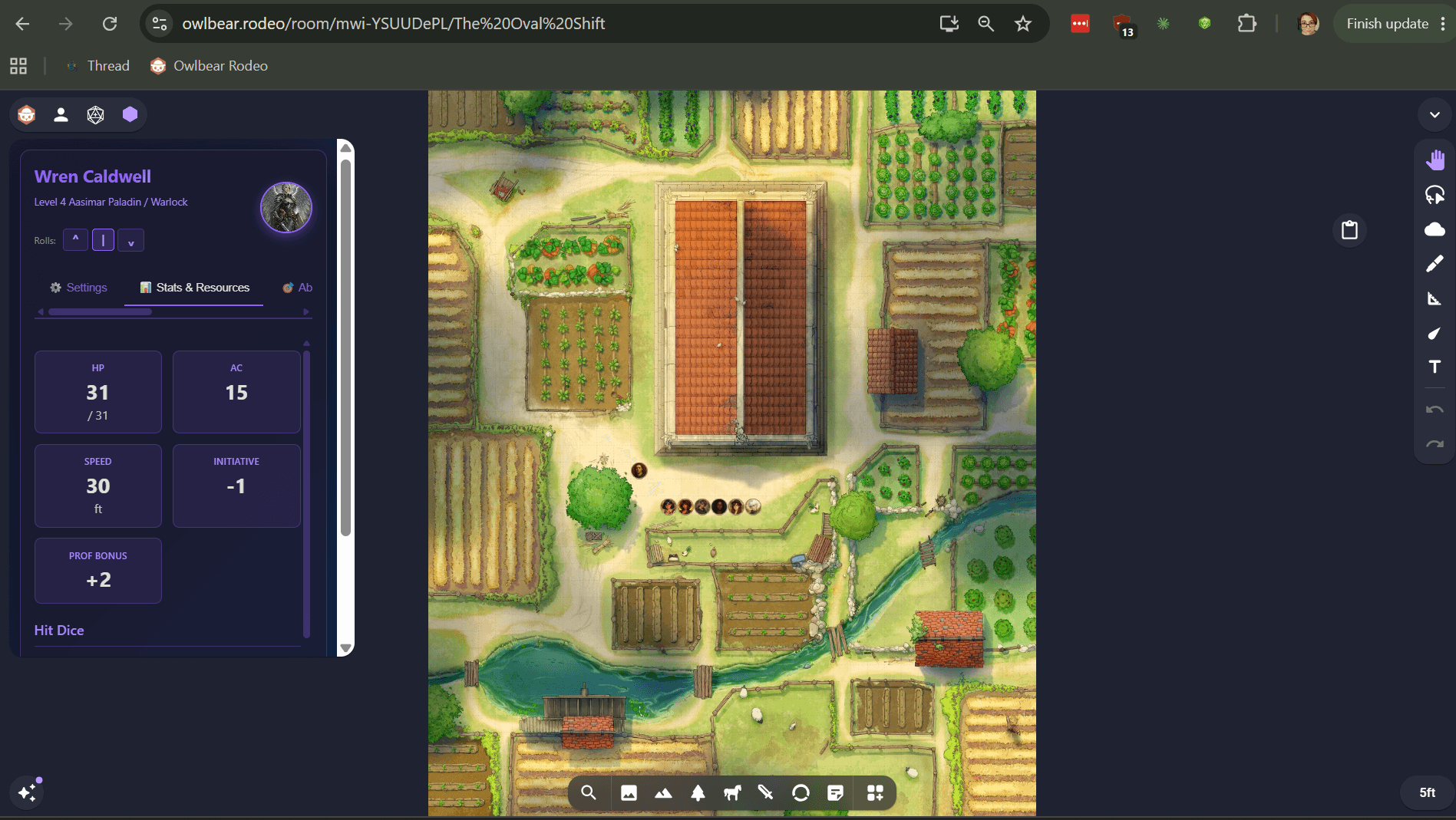
Task: Collapse the right toolbar with the chevron
Action: click(x=1435, y=115)
